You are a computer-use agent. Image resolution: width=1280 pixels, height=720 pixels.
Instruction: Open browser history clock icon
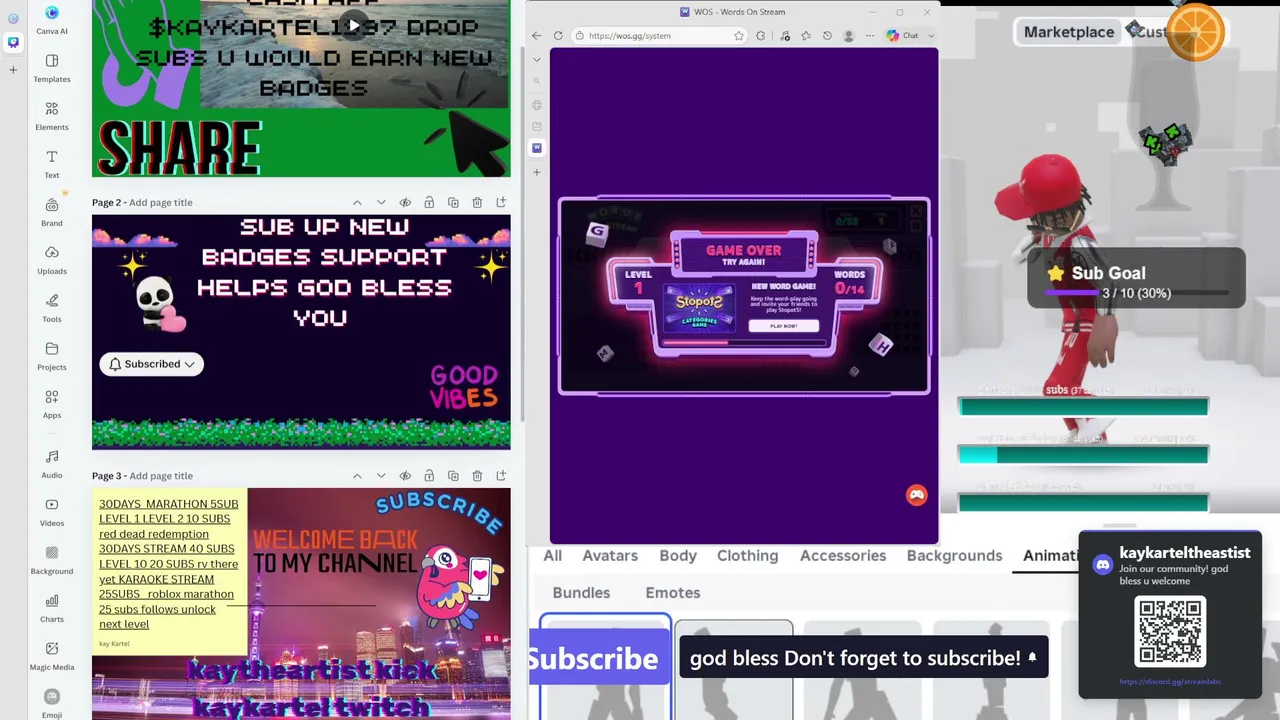[x=827, y=36]
